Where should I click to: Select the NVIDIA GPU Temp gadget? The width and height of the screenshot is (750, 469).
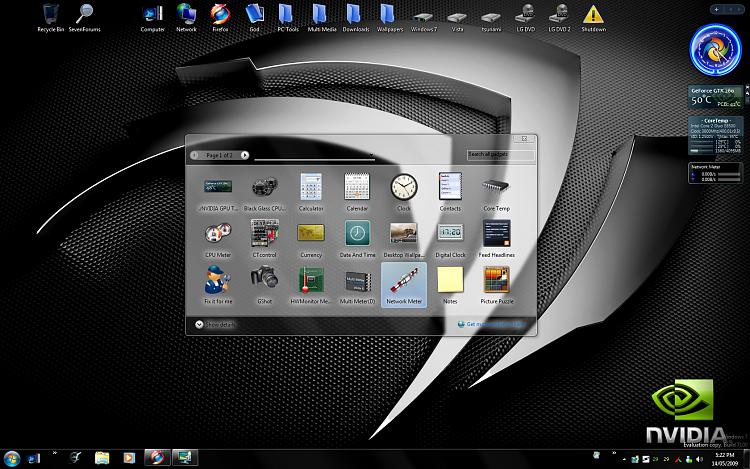(218, 193)
